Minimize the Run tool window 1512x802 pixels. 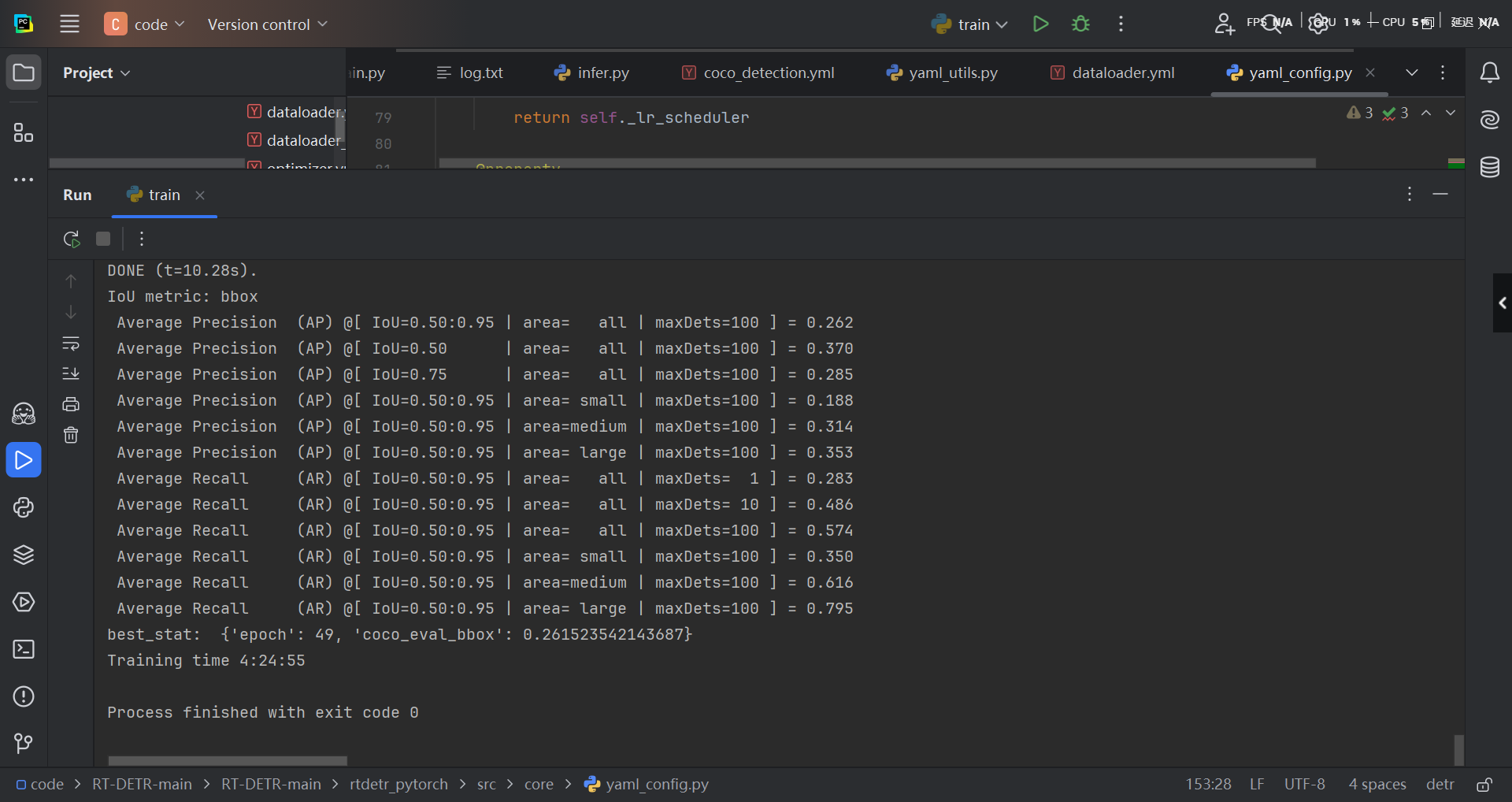pos(1440,194)
